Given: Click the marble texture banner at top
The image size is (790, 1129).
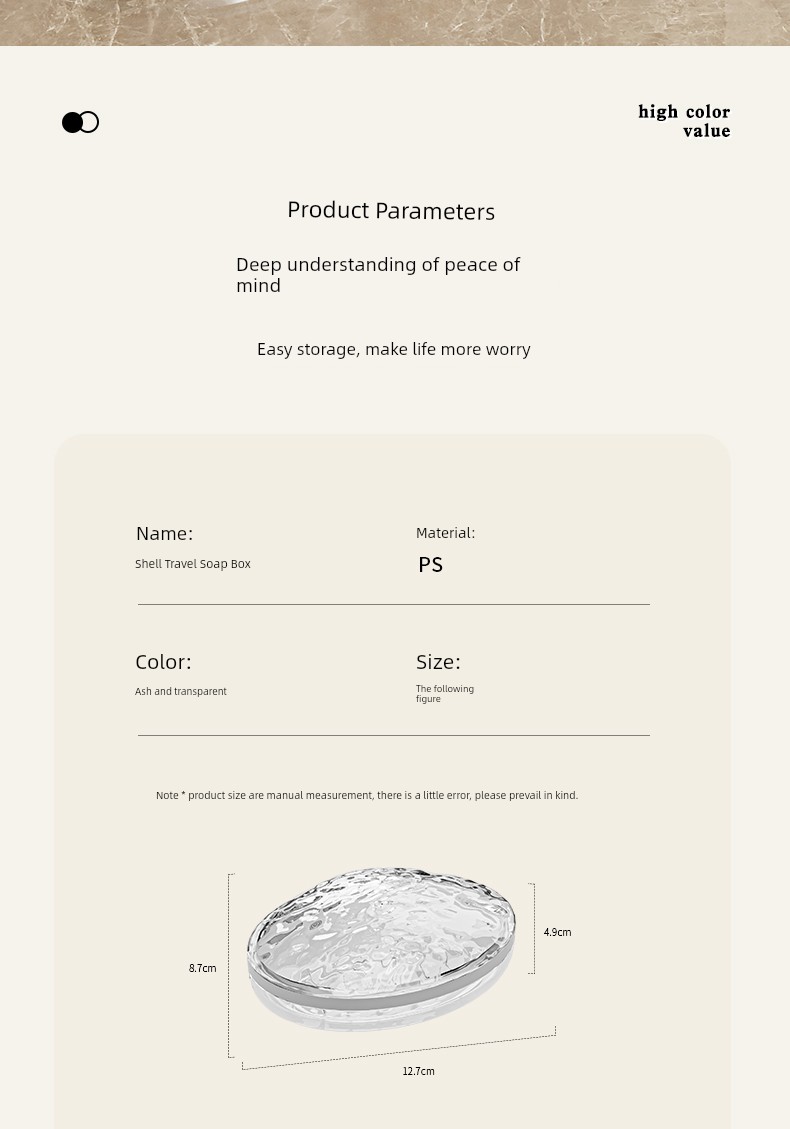Looking at the screenshot, I should click(395, 22).
